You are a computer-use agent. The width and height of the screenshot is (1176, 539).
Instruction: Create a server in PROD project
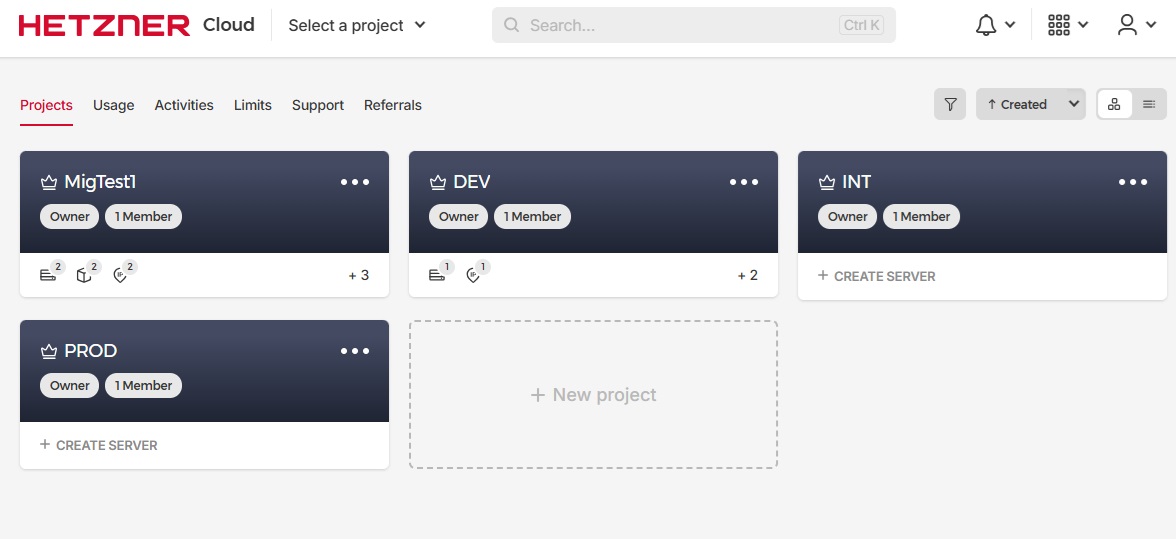click(98, 445)
